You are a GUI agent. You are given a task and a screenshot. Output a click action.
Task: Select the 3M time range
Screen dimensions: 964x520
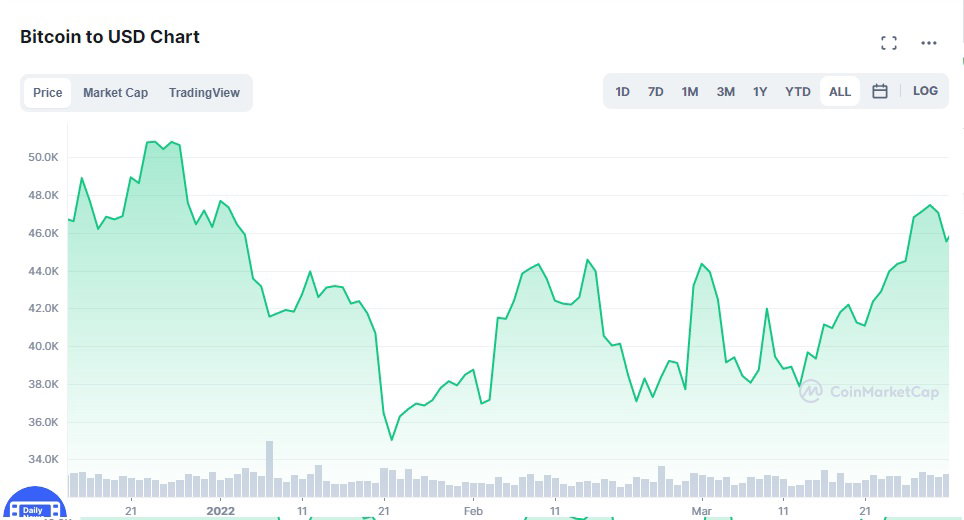[725, 92]
